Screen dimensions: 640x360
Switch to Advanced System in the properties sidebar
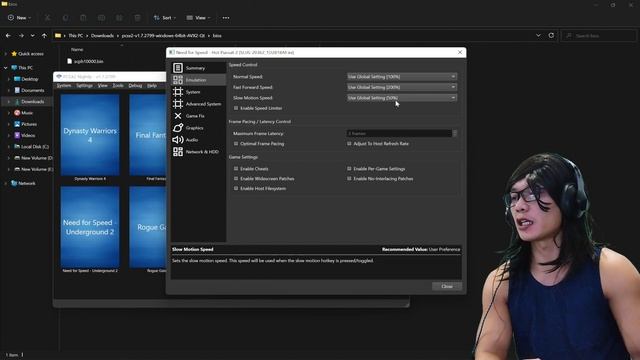pyautogui.click(x=198, y=104)
